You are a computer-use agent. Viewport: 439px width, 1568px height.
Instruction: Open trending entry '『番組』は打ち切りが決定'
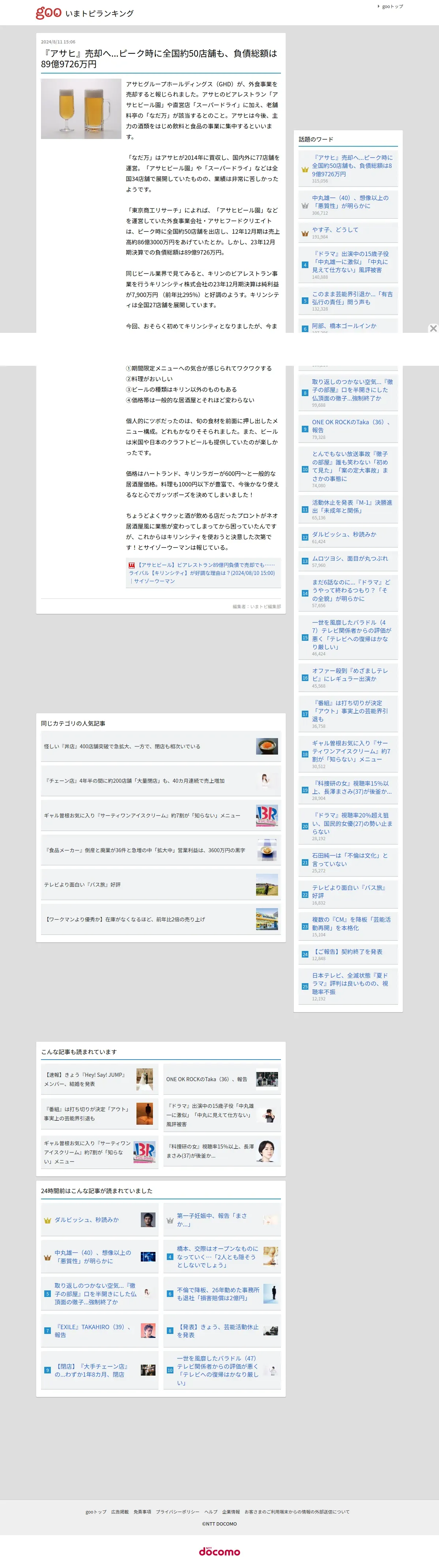[350, 710]
